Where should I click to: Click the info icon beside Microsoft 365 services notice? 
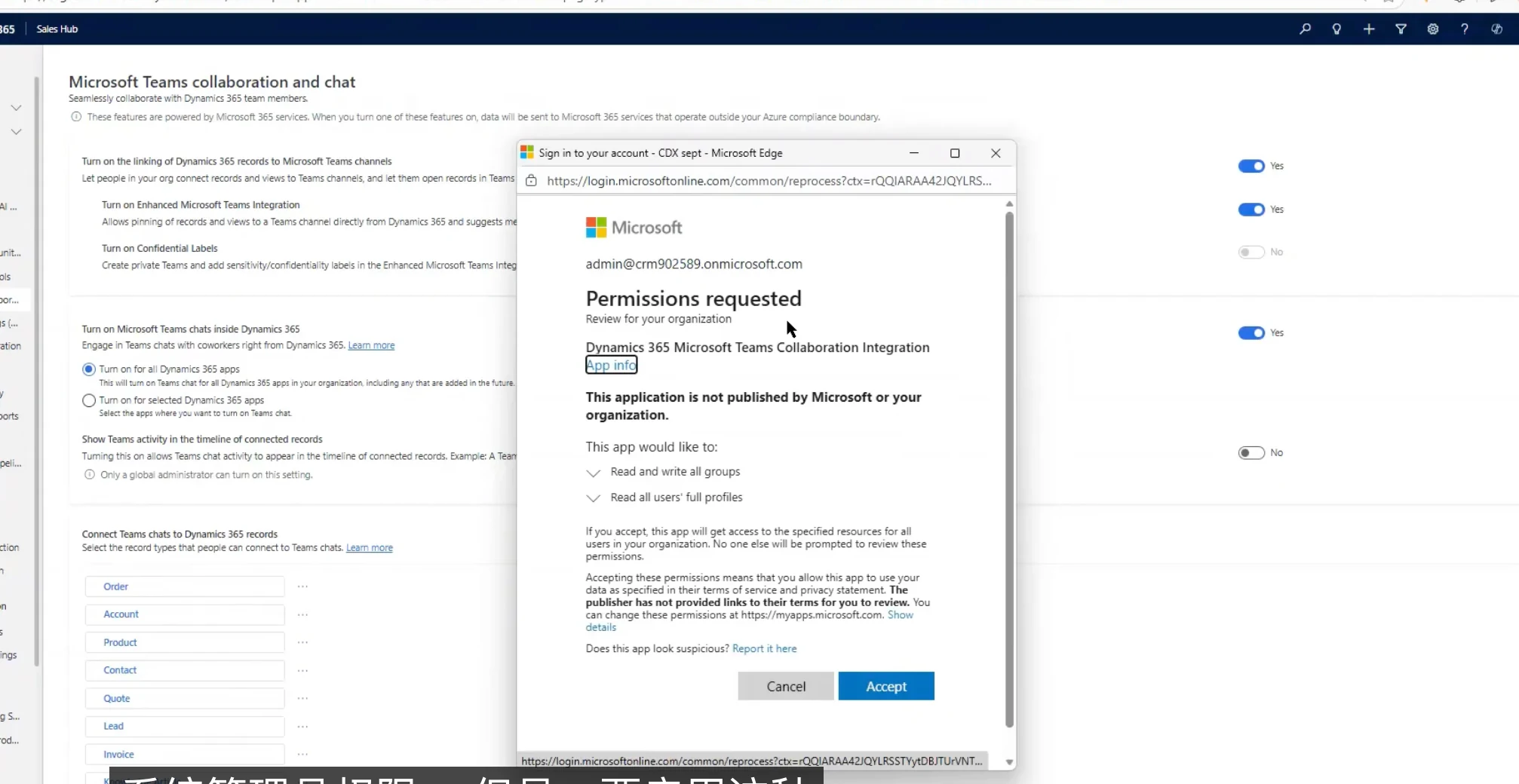pyautogui.click(x=76, y=117)
